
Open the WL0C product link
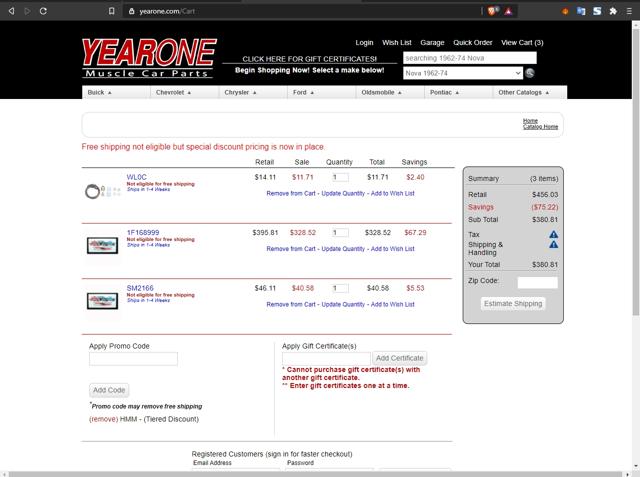point(136,177)
